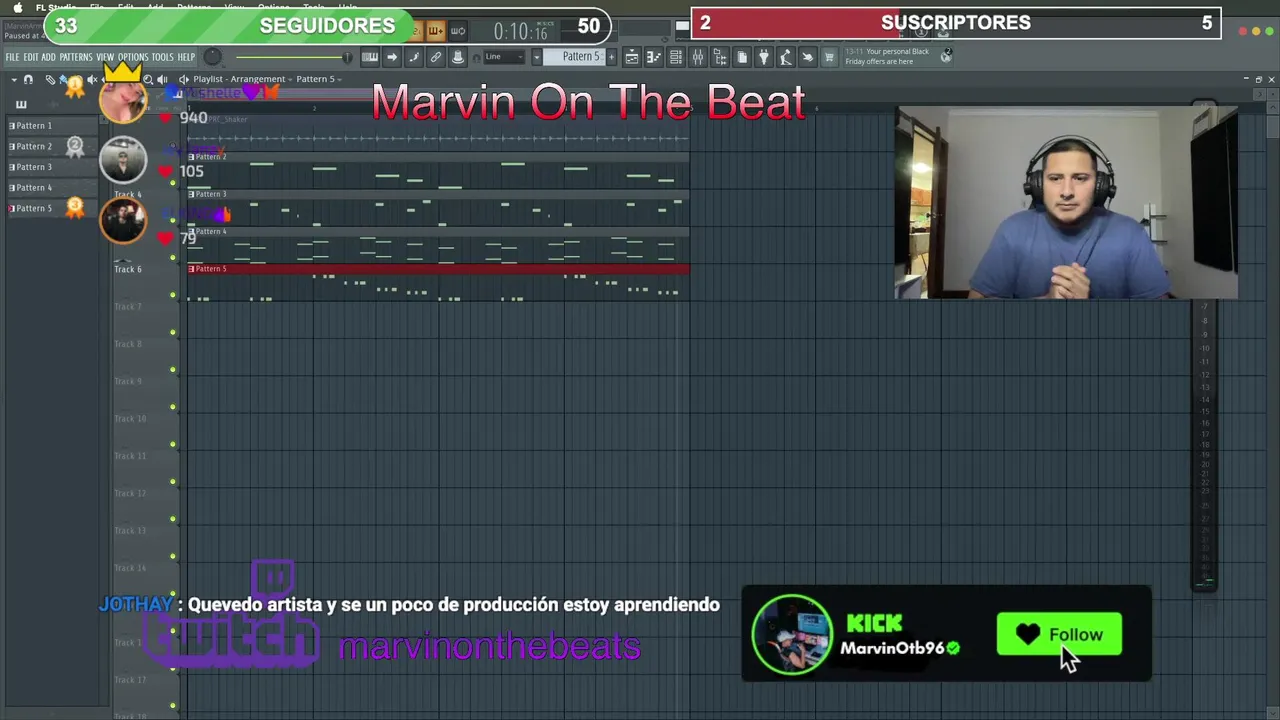Open the Playlist view icon
Image resolution: width=1280 pixels, height=720 pixels.
(x=632, y=57)
